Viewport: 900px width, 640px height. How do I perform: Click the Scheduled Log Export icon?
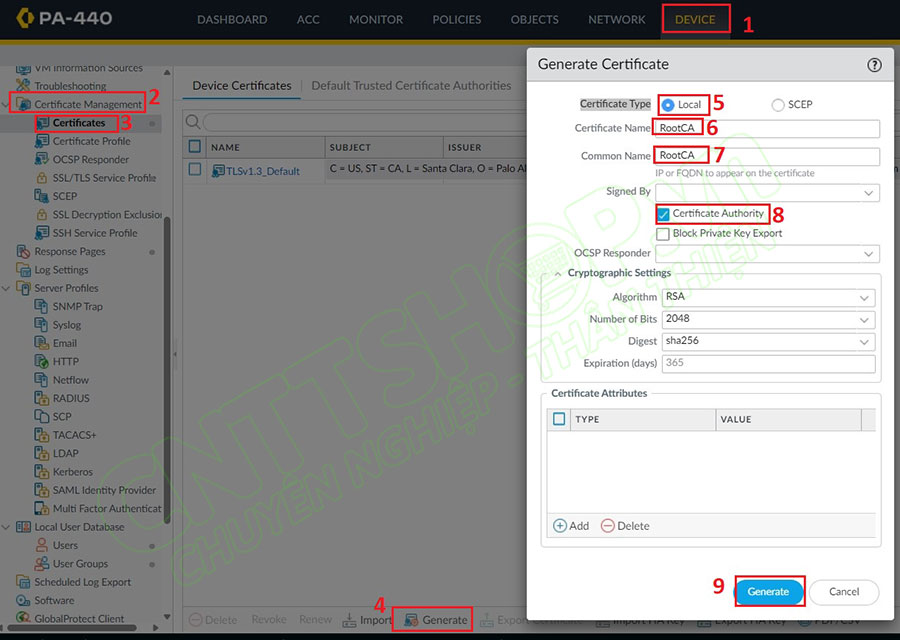[x=24, y=581]
